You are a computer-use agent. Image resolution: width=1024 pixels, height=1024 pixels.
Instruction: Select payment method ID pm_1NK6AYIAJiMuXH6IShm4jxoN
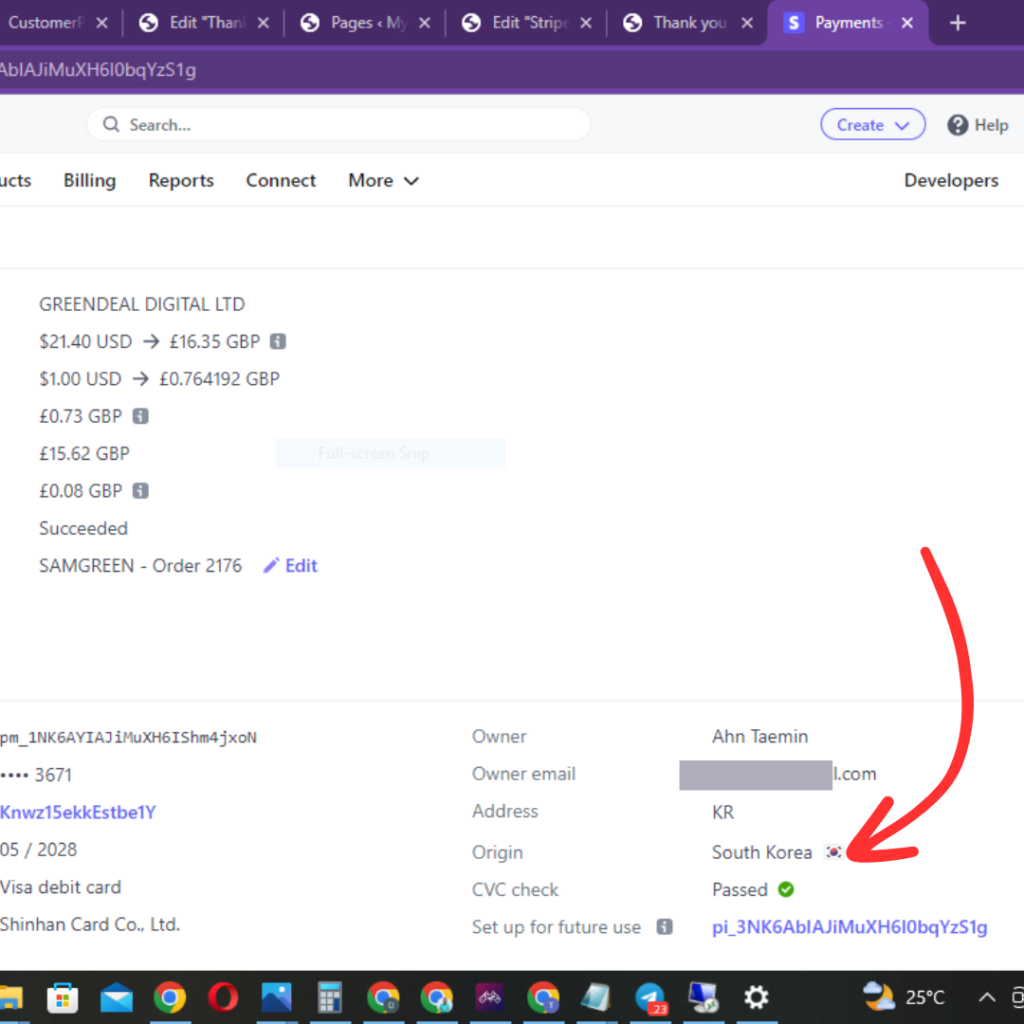128,737
